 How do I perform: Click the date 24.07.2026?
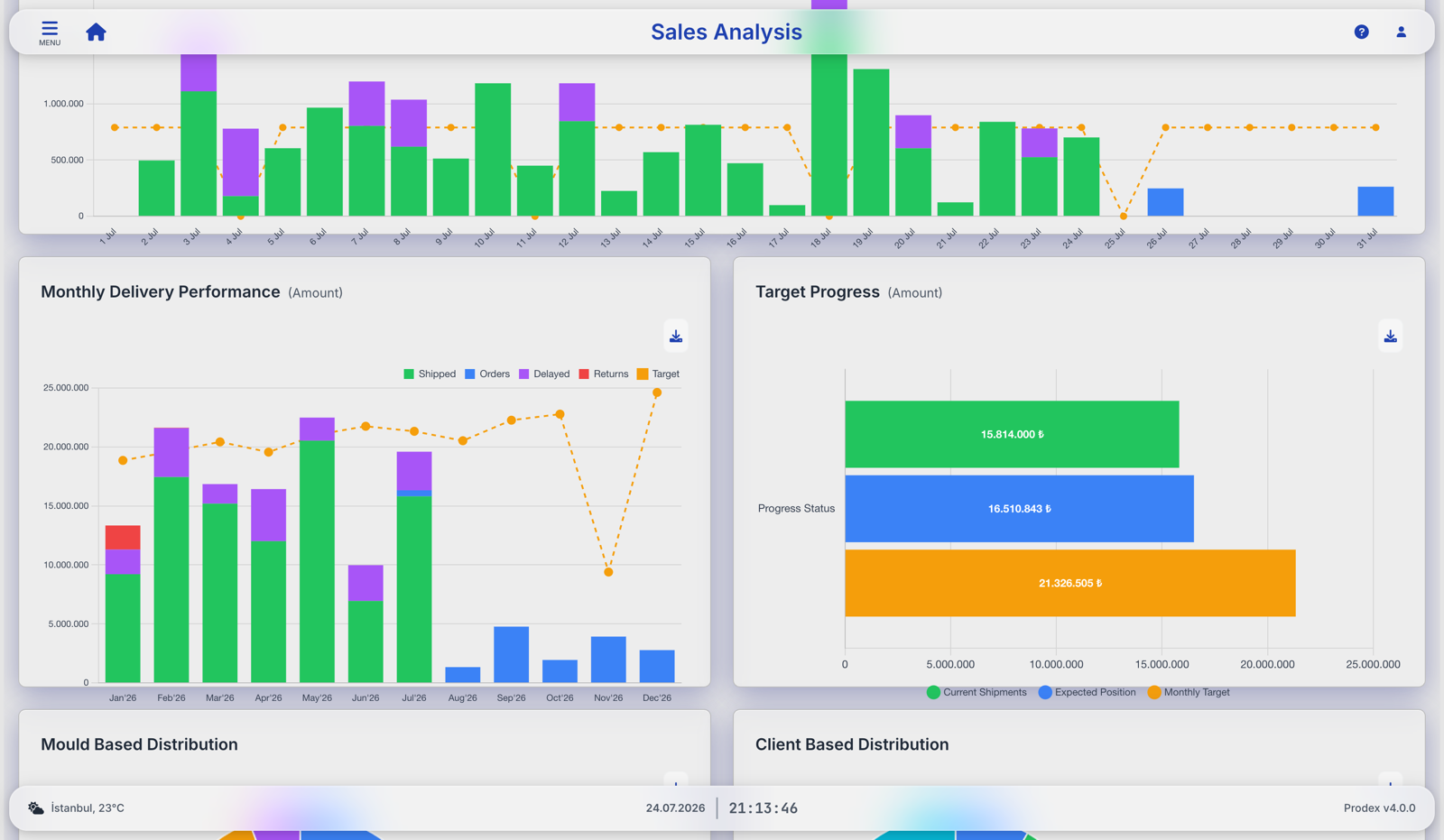[x=675, y=808]
